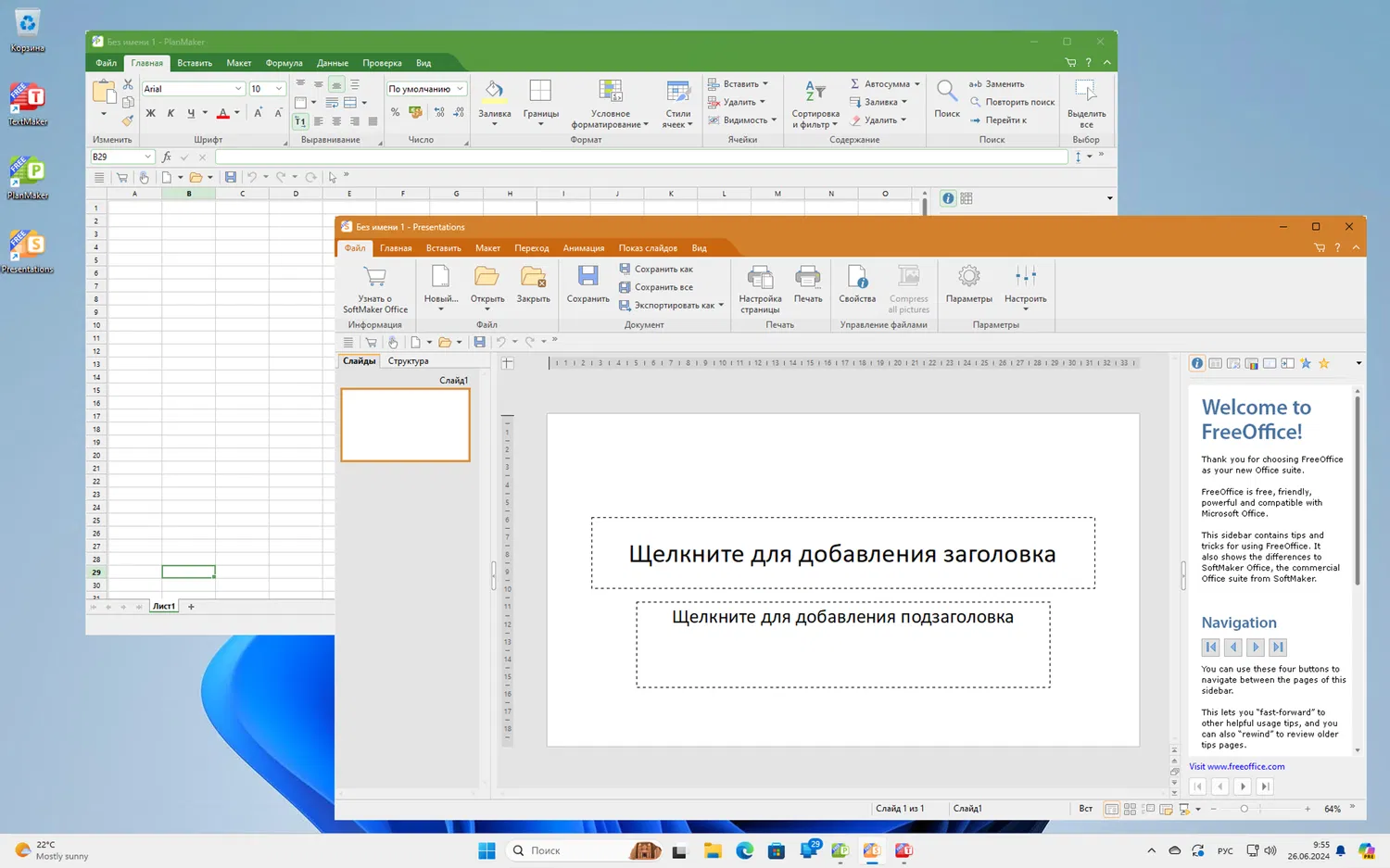Screen dimensions: 1390x868
Task: Click the Параметры gear icon
Action: click(969, 276)
